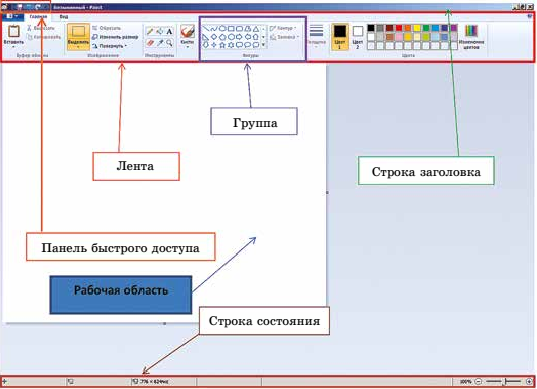Pick the Eraser tool
Viewport: 537px width, 389px height.
point(150,43)
